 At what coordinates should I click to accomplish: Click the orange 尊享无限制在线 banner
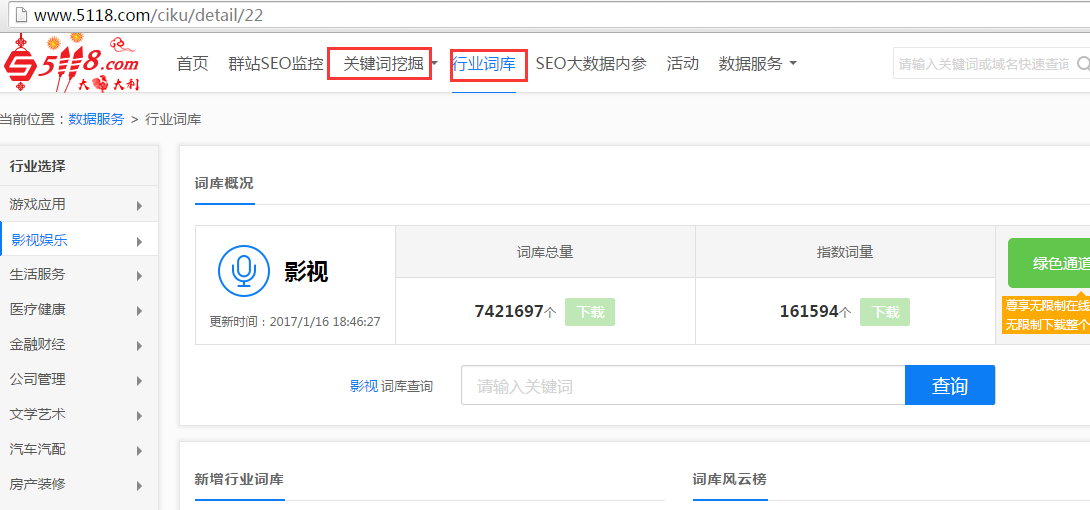click(x=1046, y=315)
